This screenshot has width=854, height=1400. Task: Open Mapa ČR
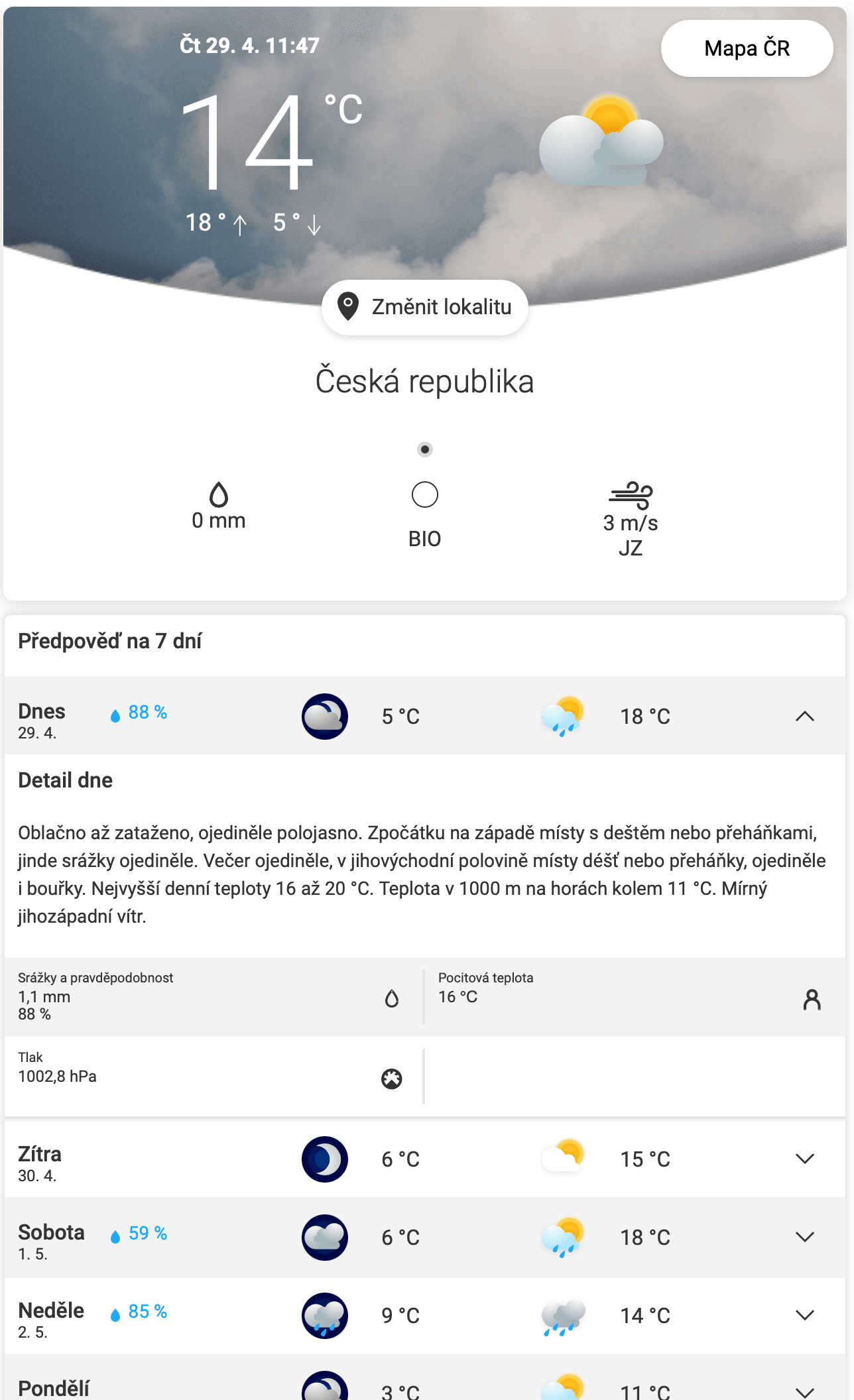747,48
